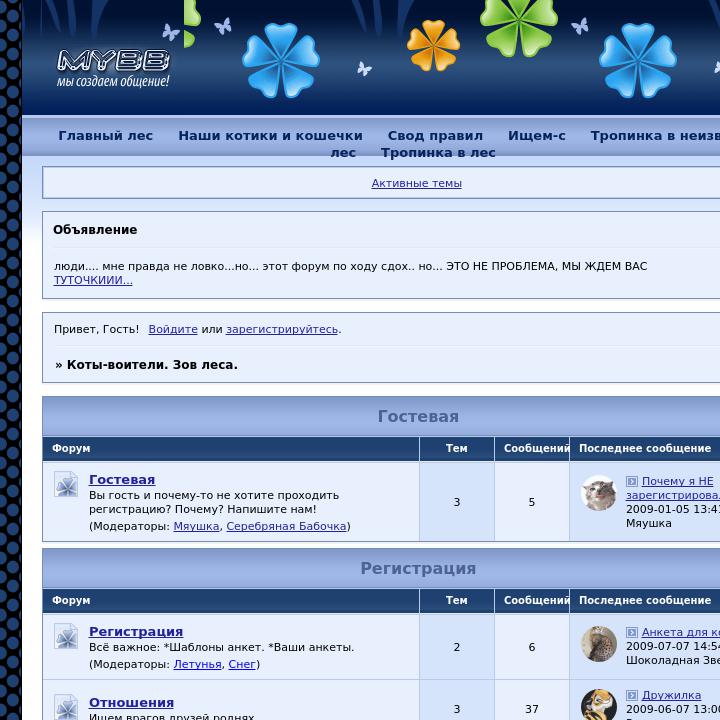Open Наши котики и кошечки menu
The height and width of the screenshot is (720, 720).
(270, 136)
